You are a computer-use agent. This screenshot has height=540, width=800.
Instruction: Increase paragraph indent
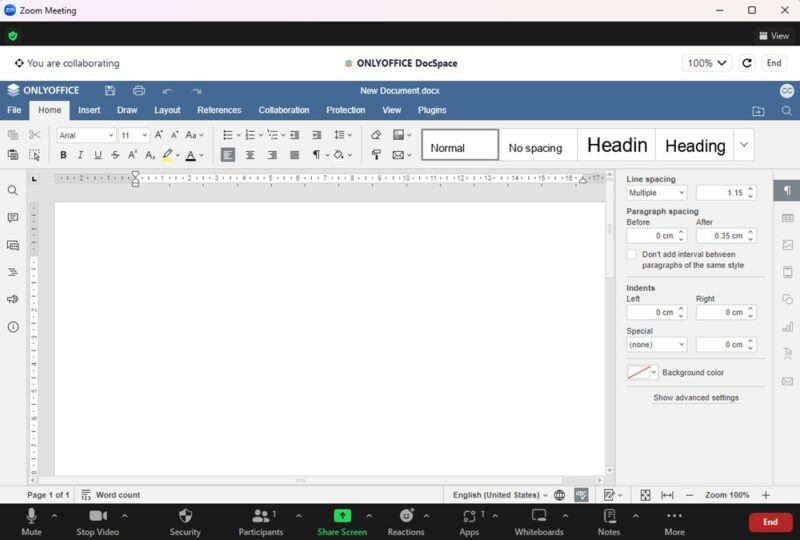[x=317, y=135]
